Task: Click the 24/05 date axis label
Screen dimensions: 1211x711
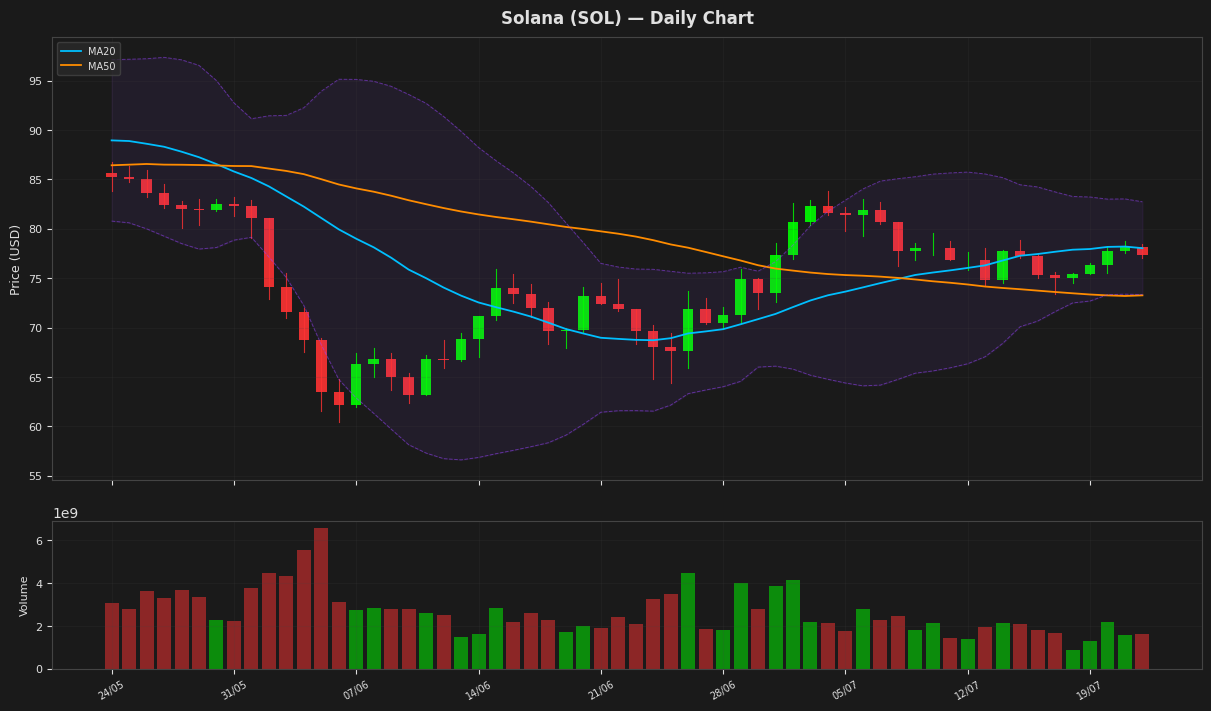Action: tap(111, 690)
